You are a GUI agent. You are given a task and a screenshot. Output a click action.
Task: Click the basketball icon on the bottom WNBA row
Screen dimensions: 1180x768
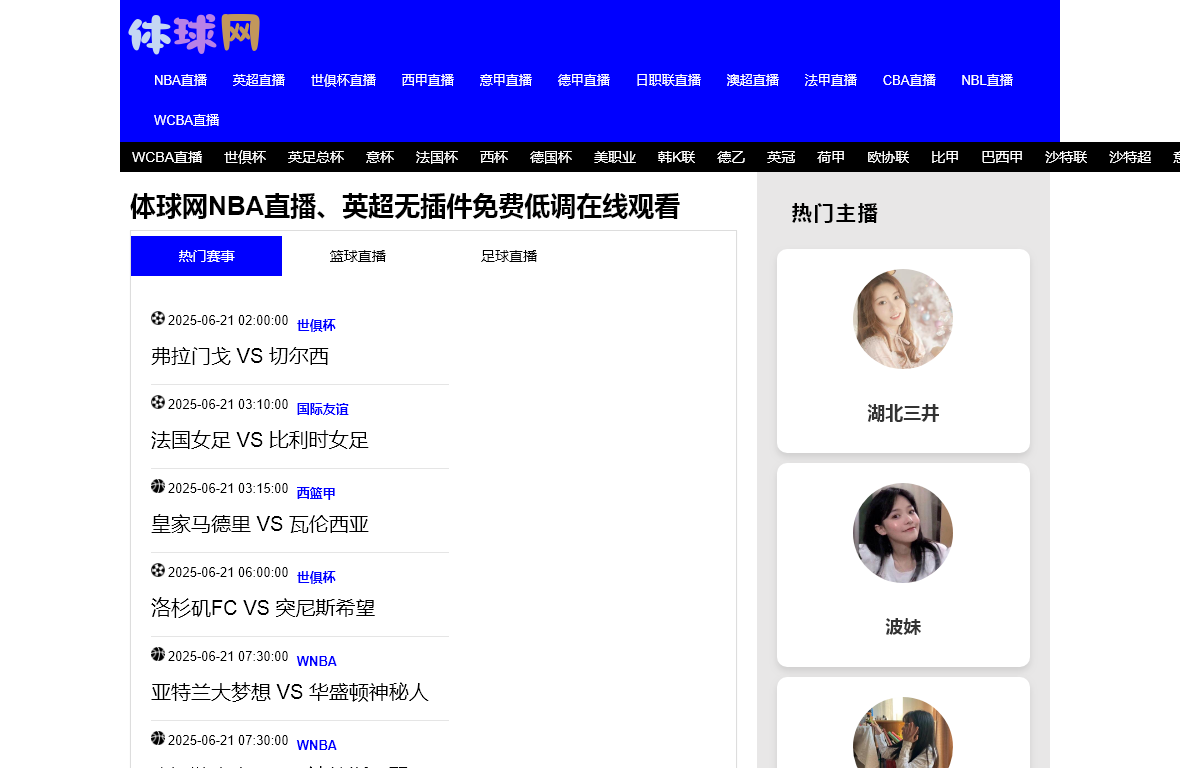pyautogui.click(x=157, y=740)
